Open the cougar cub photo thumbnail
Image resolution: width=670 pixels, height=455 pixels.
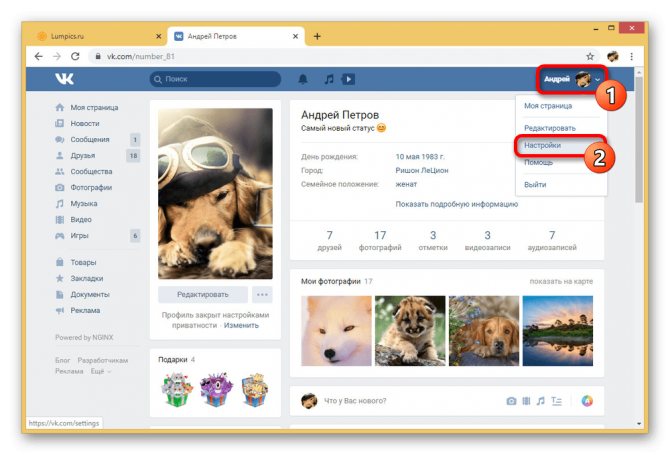[x=410, y=331]
